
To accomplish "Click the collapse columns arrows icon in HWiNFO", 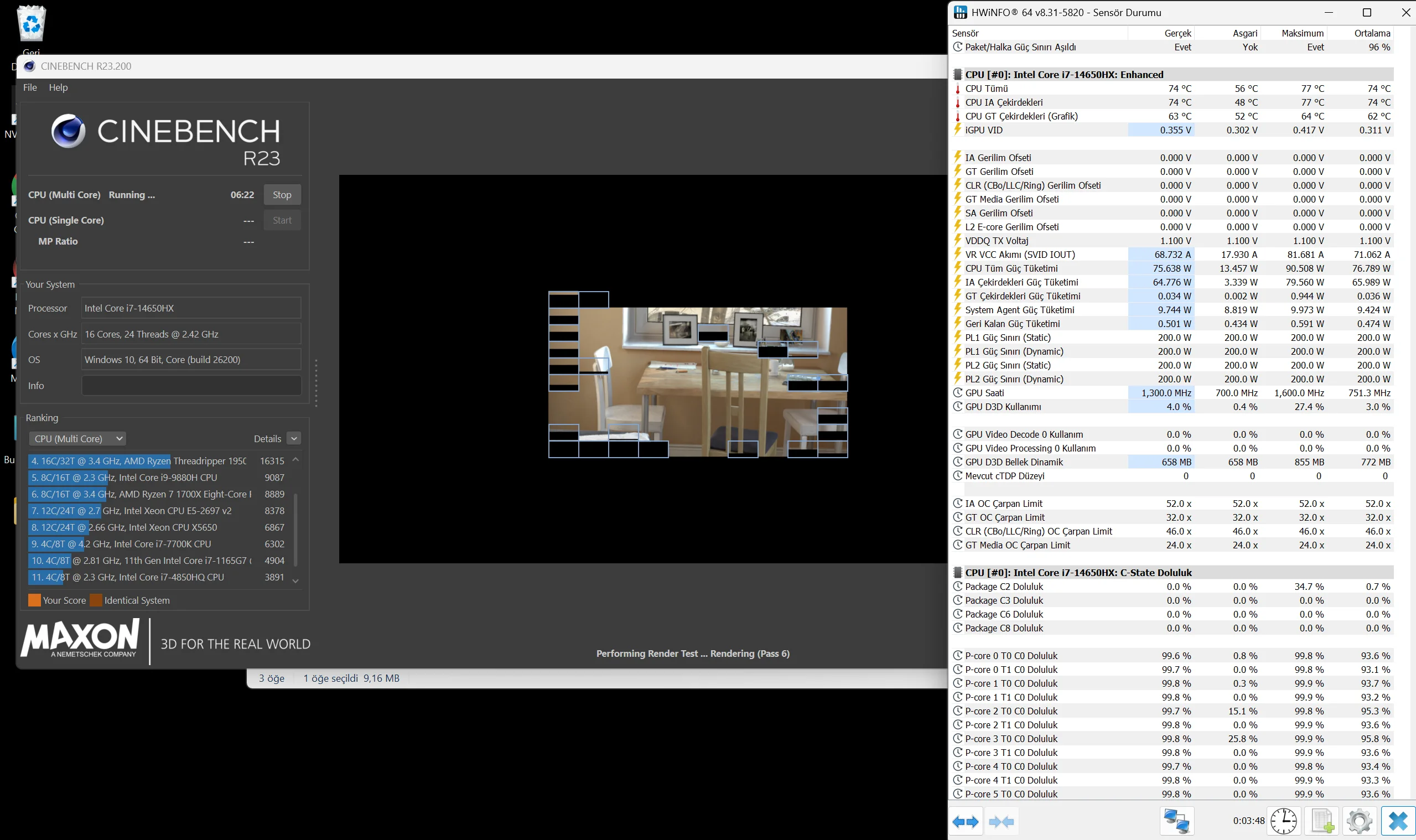I will (1000, 821).
